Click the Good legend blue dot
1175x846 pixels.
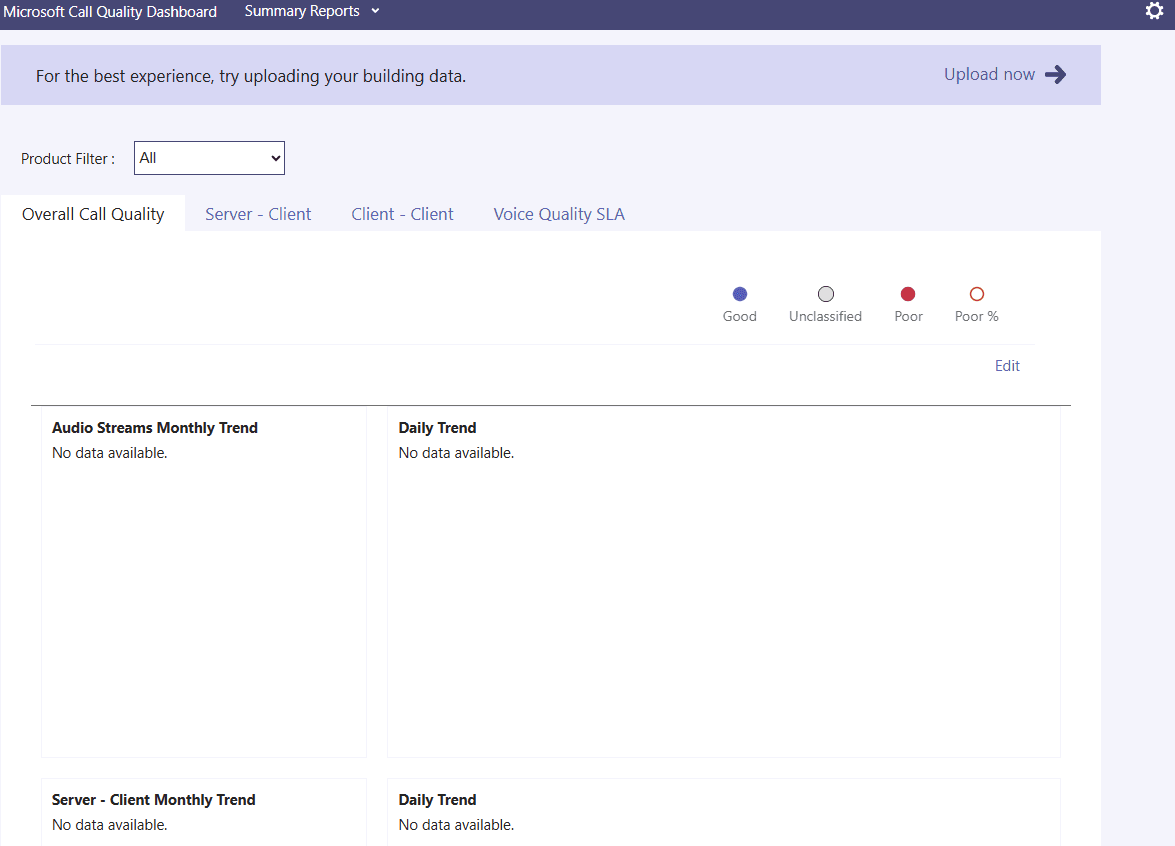coord(740,294)
